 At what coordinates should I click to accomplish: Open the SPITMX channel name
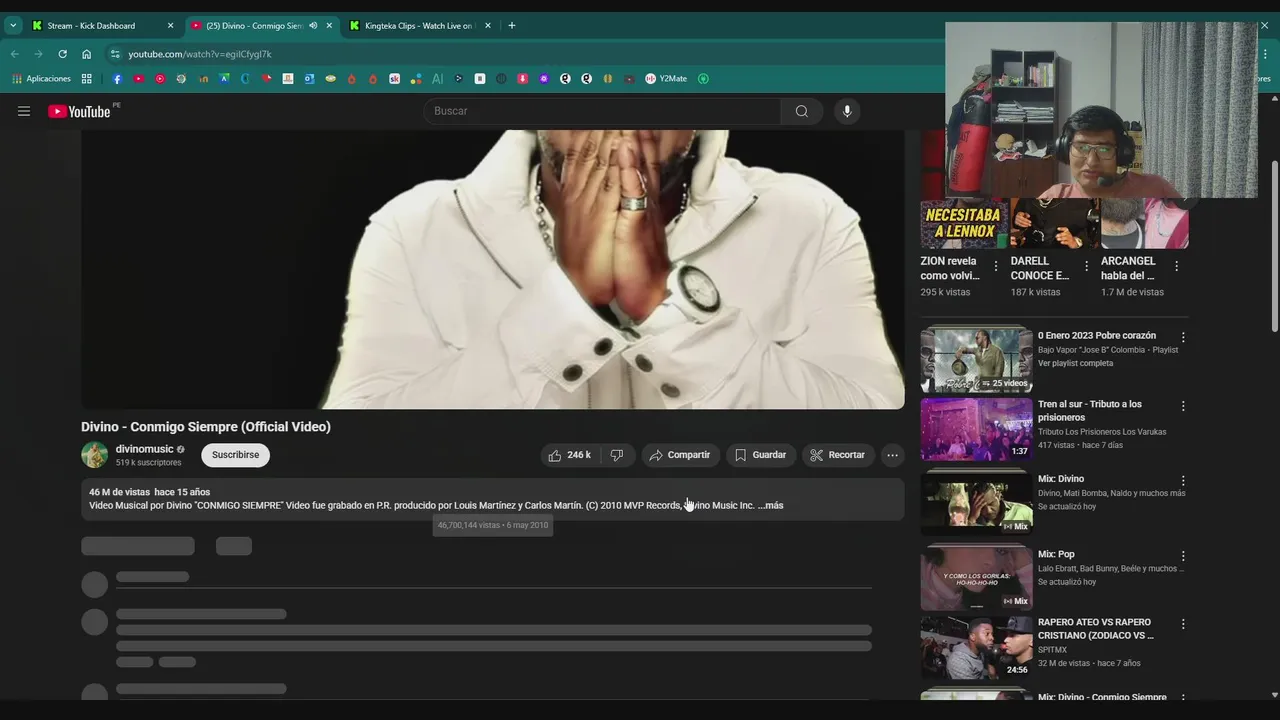coord(1052,650)
